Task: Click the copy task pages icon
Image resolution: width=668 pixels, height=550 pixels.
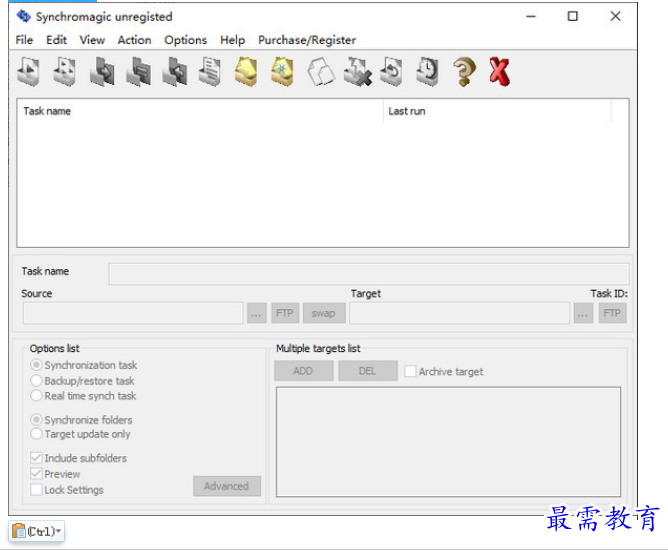Action: [x=320, y=71]
